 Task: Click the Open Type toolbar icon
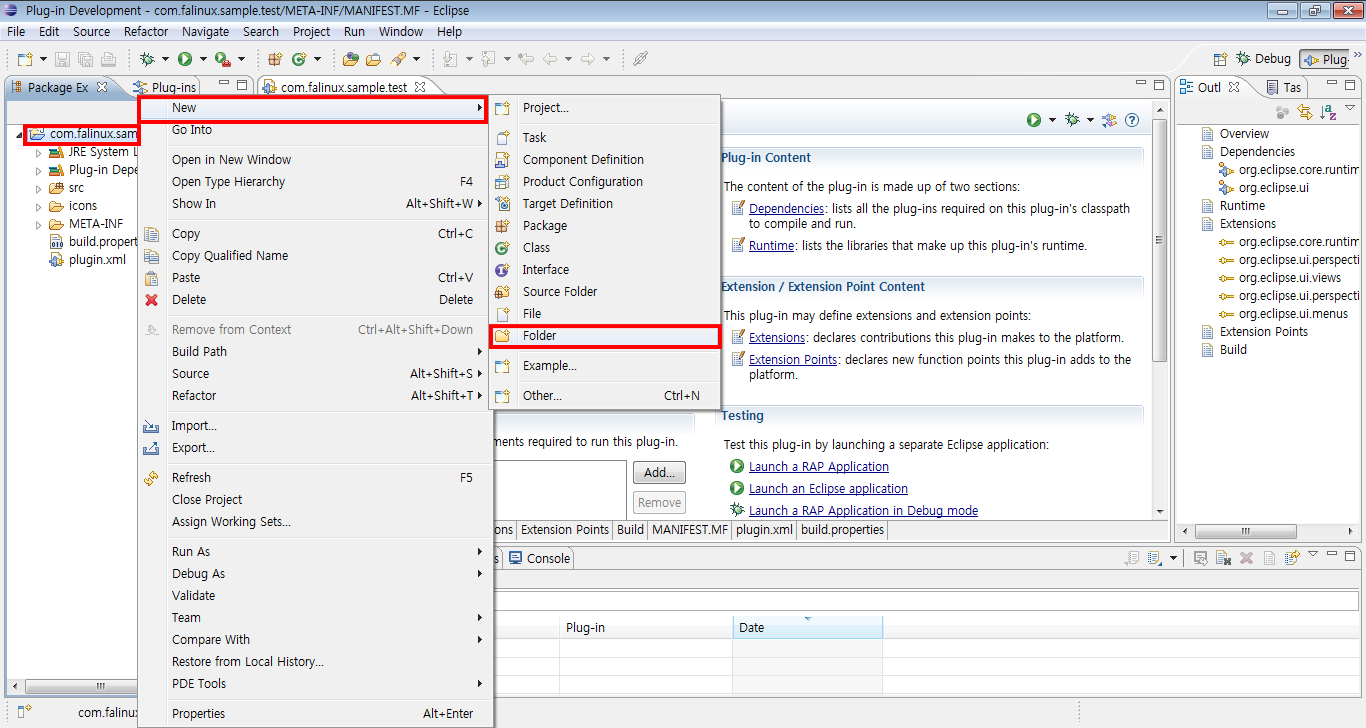(350, 59)
